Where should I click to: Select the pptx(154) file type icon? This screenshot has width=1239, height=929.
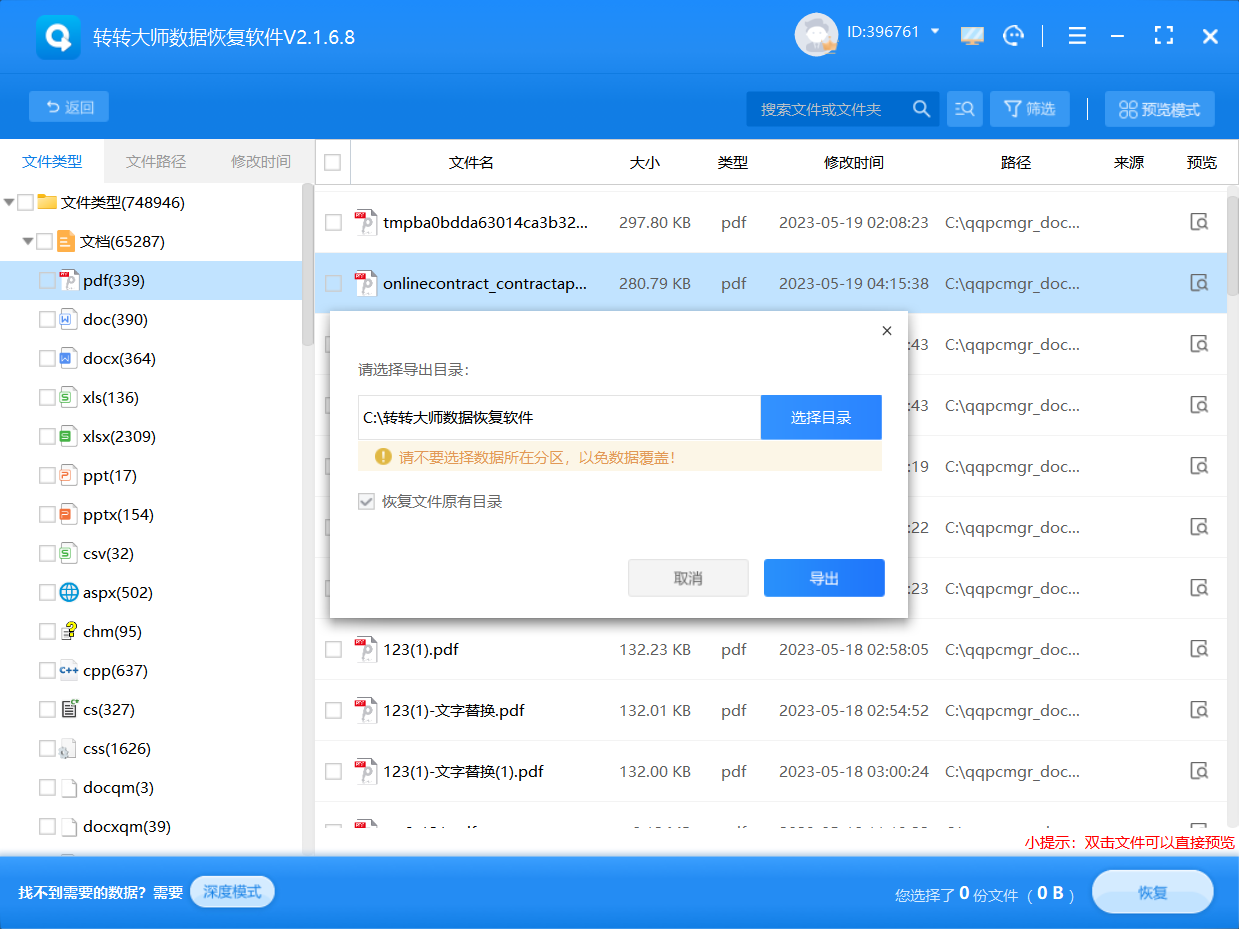68,515
